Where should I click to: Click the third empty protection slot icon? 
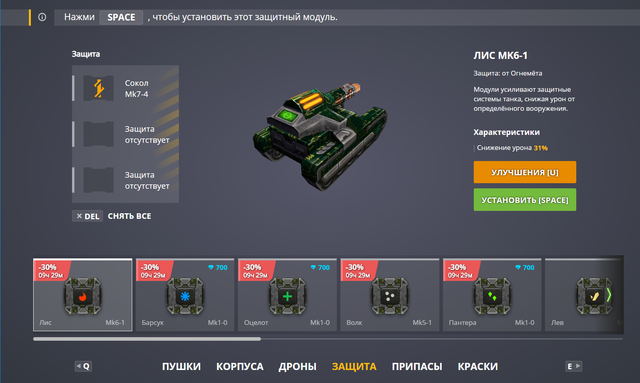tap(98, 180)
